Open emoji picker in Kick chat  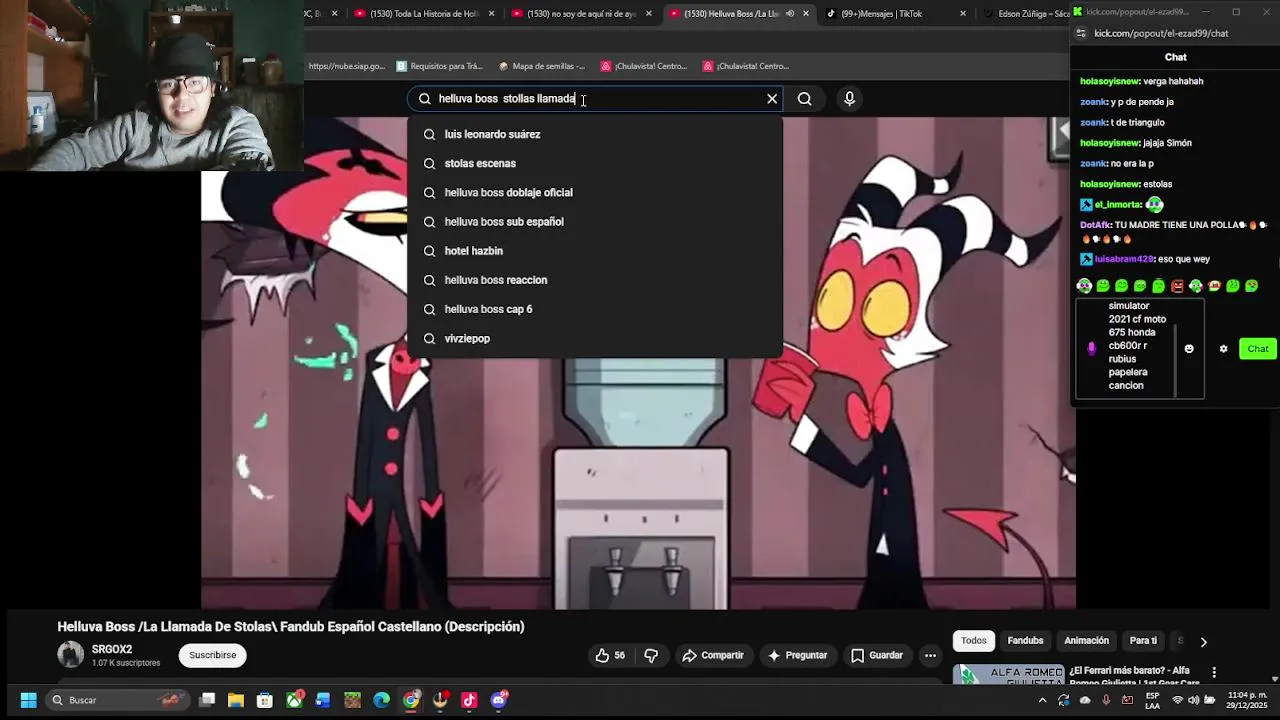pyautogui.click(x=1189, y=349)
